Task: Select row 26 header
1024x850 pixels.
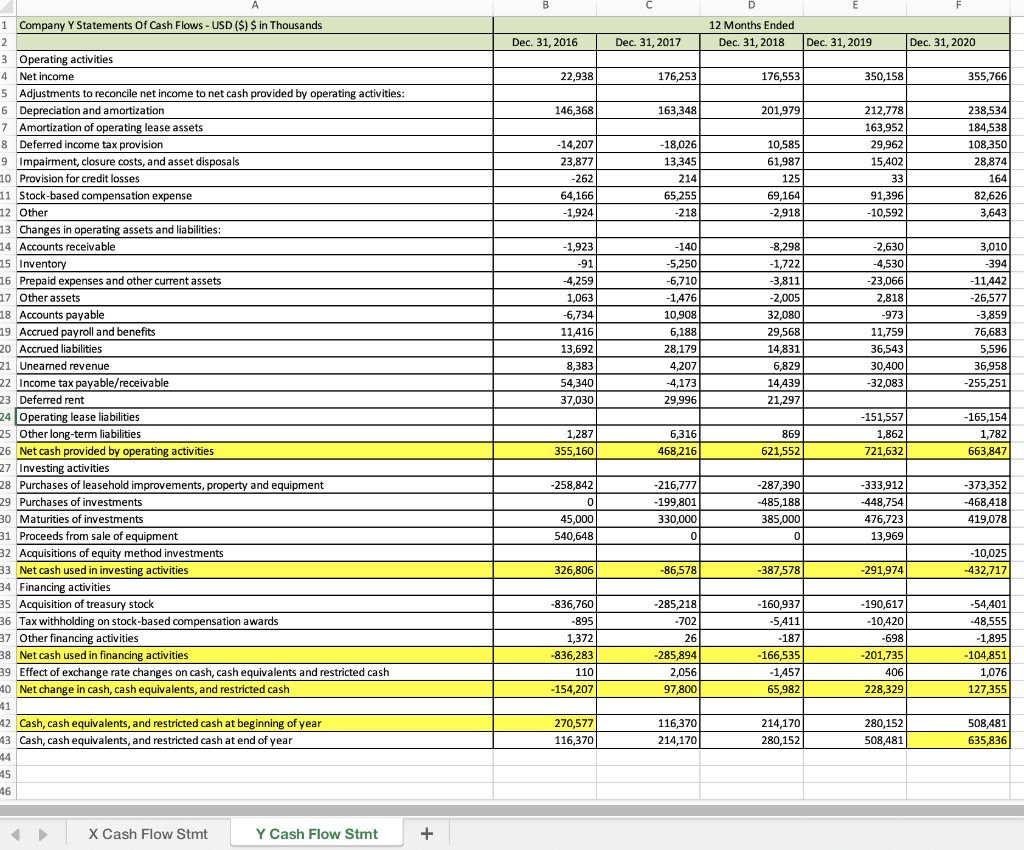Action: pos(7,451)
